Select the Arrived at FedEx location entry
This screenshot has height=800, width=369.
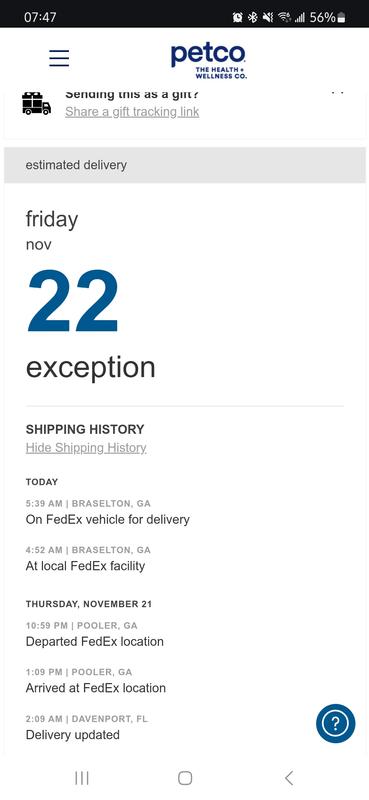tap(95, 681)
